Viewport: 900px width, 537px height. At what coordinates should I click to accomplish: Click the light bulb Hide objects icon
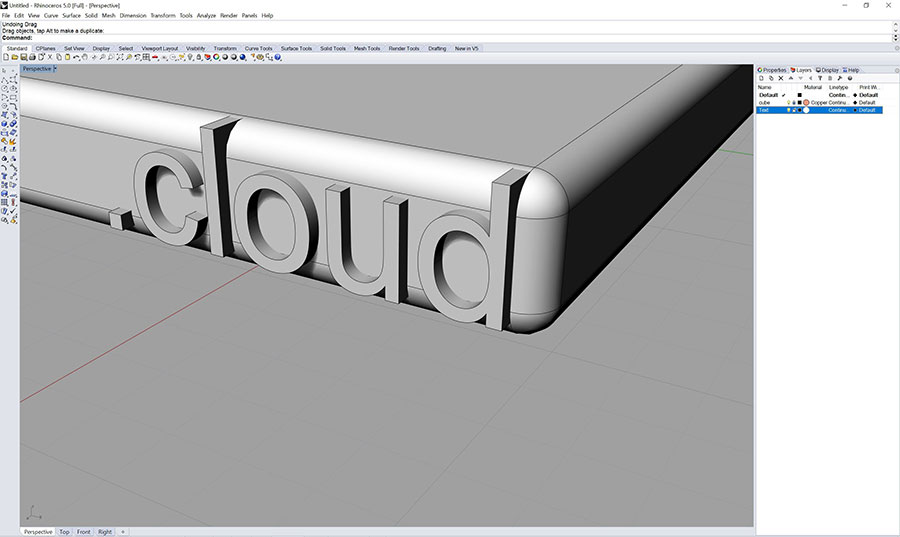point(191,57)
